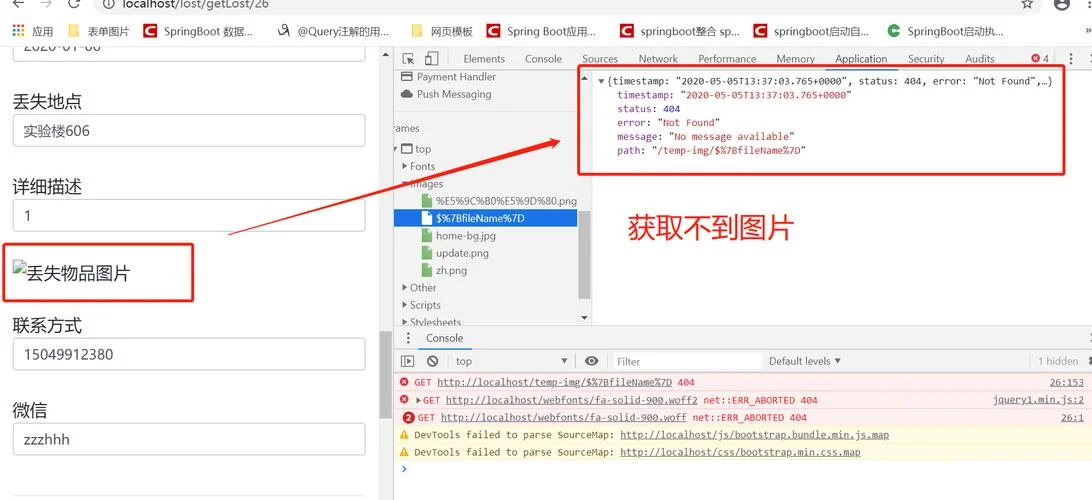Expand the Fonts folder
This screenshot has height=500, width=1092.
[x=405, y=166]
